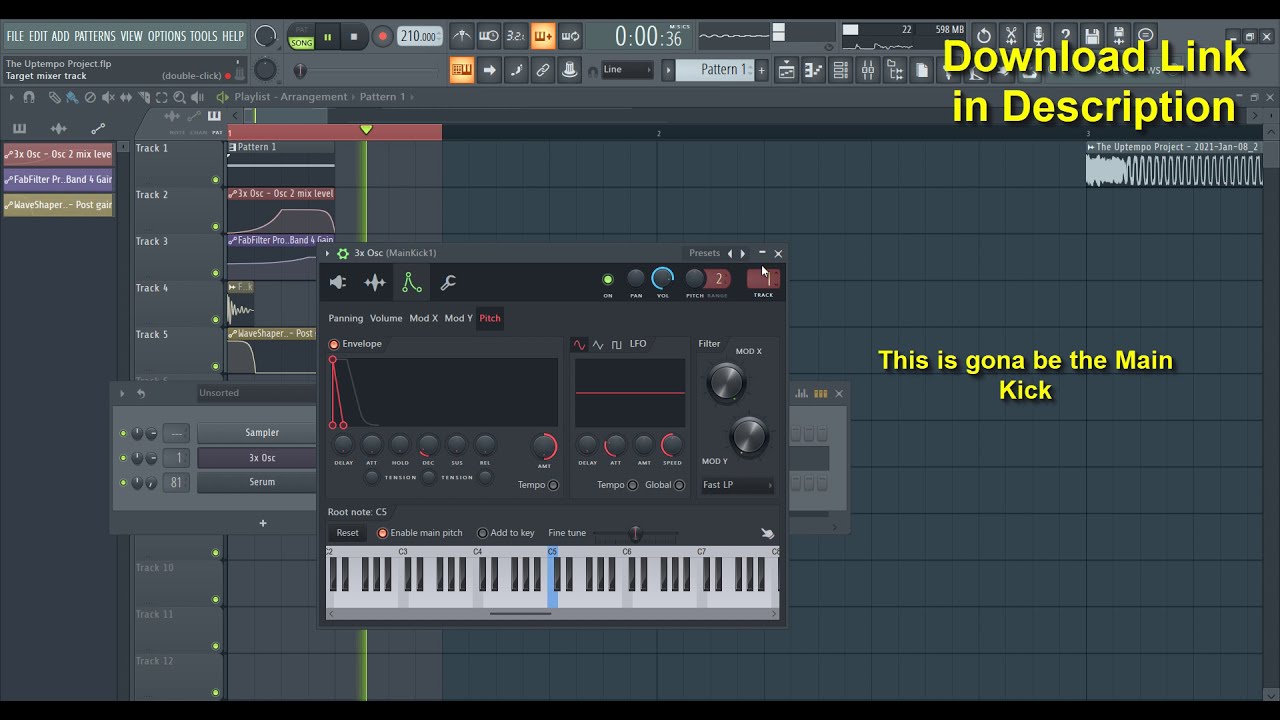Click the save project floppy icon

click(1092, 36)
